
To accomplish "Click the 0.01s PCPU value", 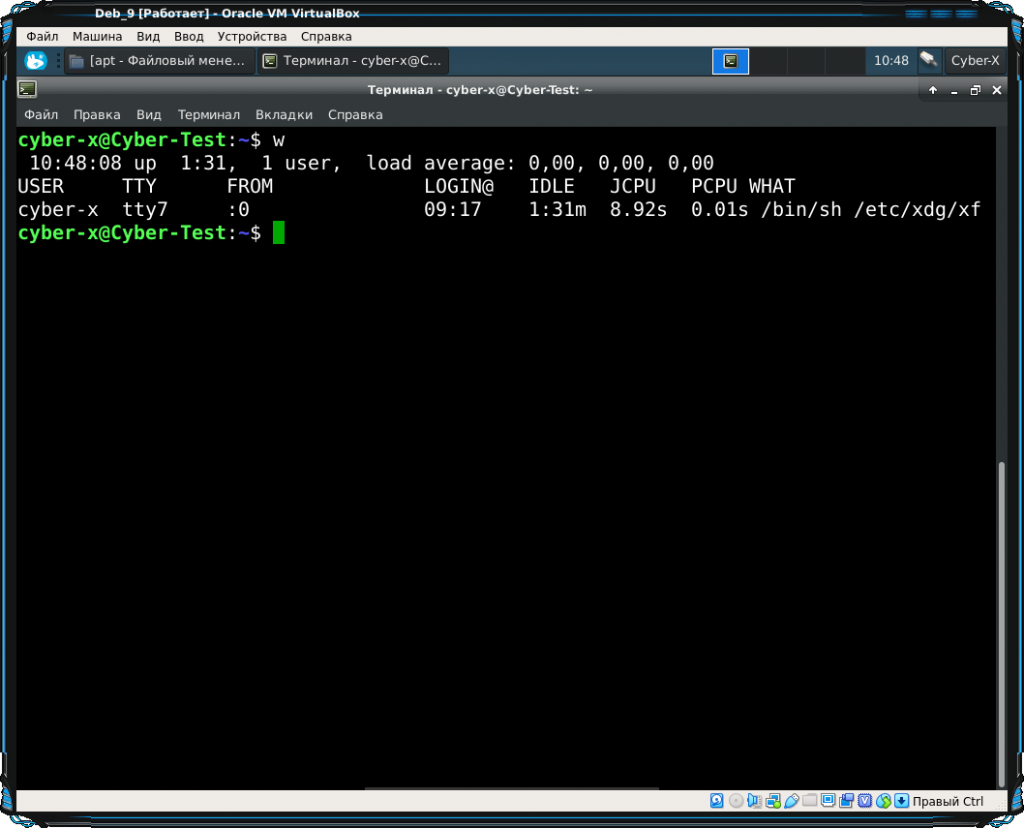I will [x=719, y=210].
